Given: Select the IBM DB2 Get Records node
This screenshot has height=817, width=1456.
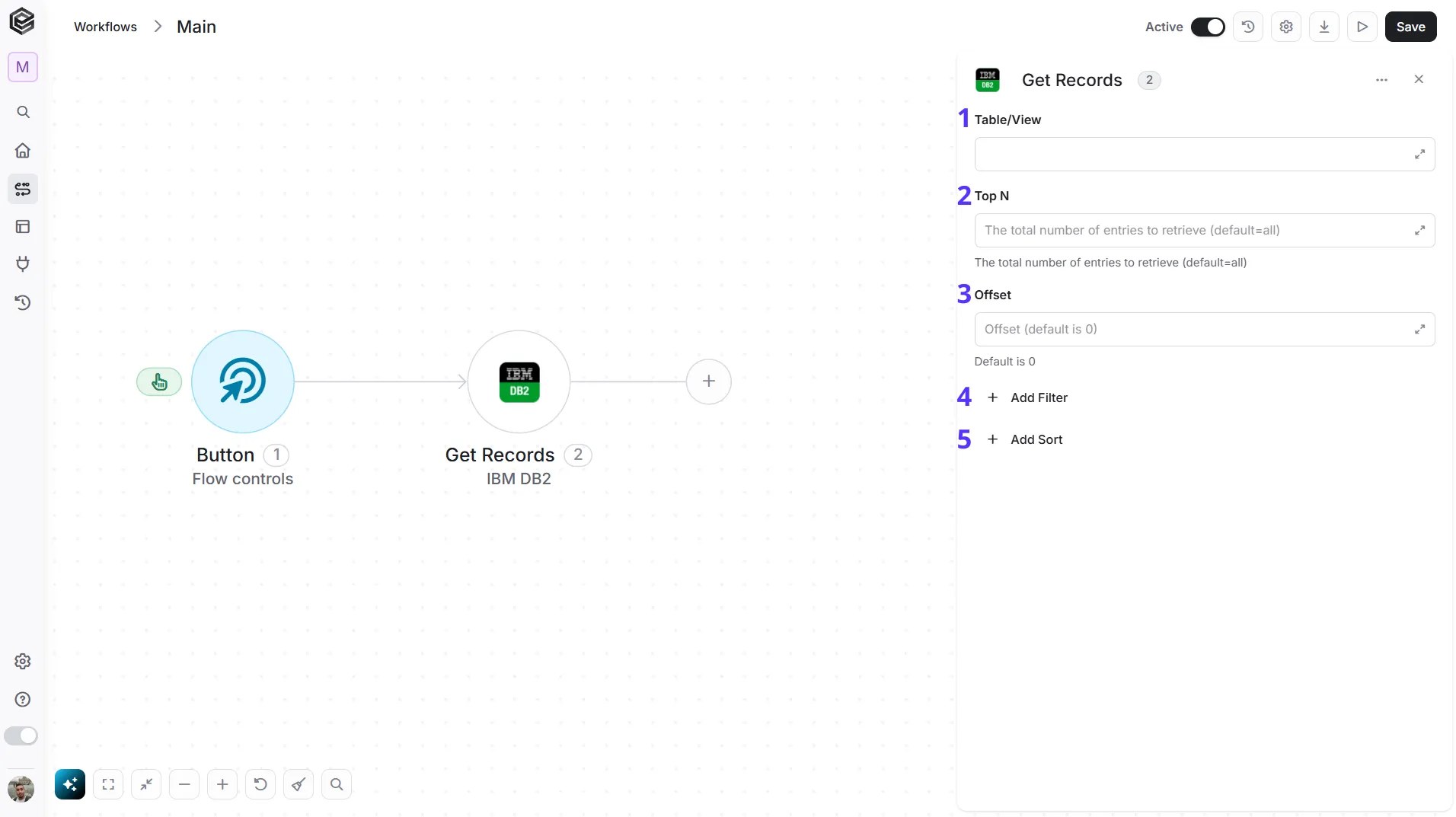Looking at the screenshot, I should (519, 381).
